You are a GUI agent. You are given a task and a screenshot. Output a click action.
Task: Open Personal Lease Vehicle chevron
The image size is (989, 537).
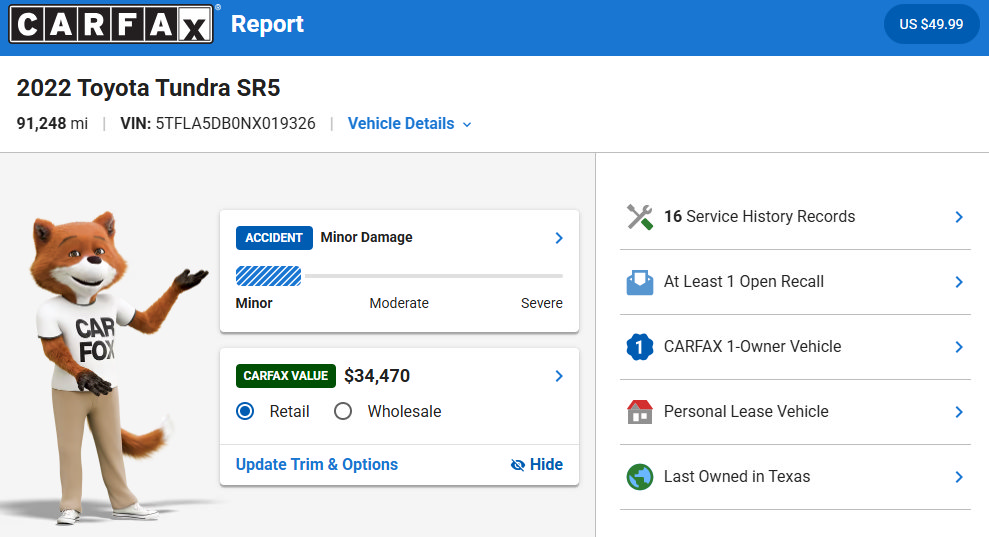pos(959,412)
